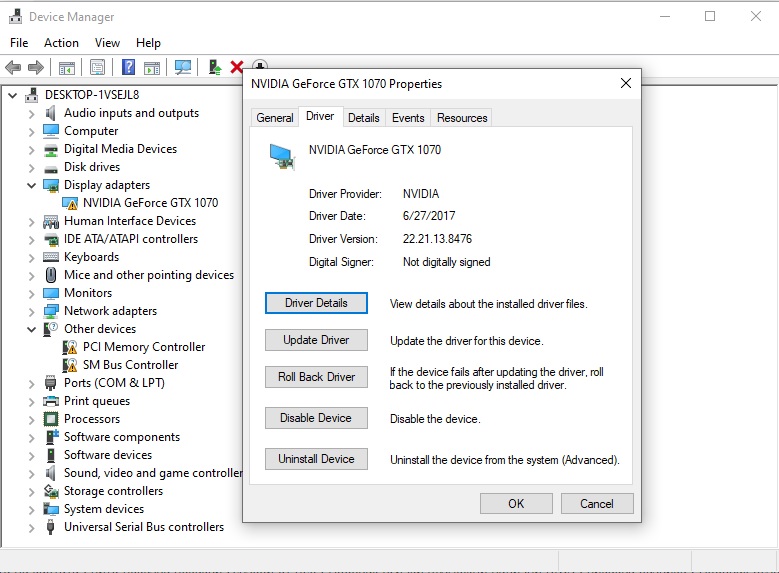Open the Properties toolbar icon

(x=97, y=67)
